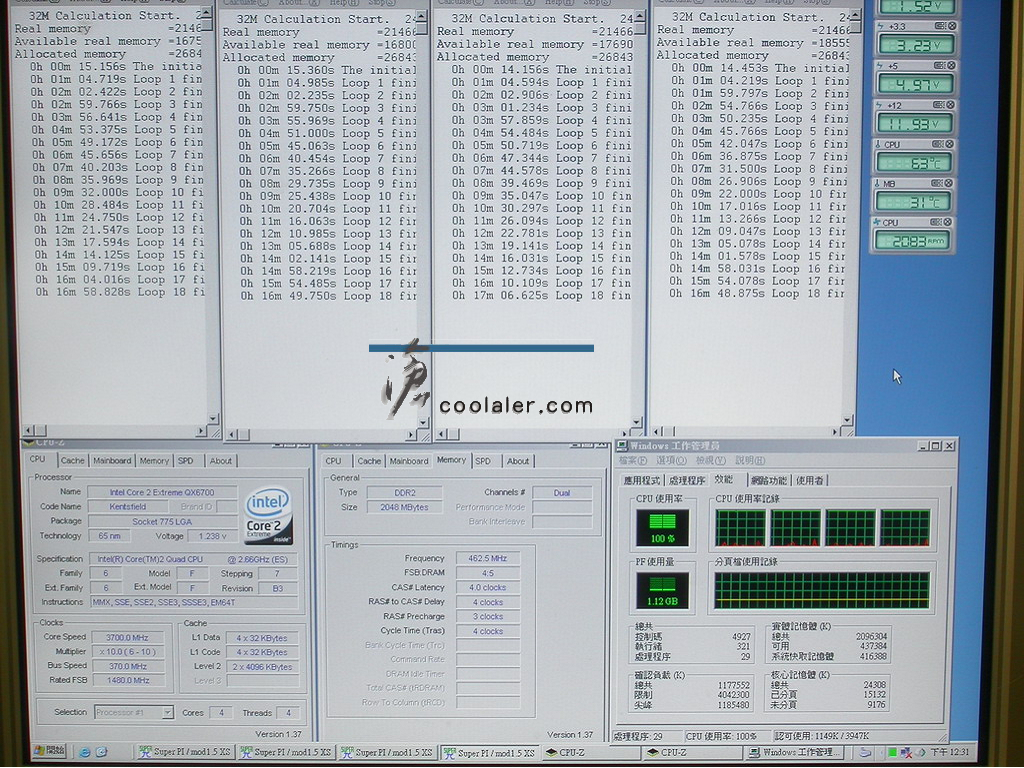Open settings icon on CPU temperature monitor
Image resolution: width=1024 pixels, height=768 pixels.
(x=938, y=144)
